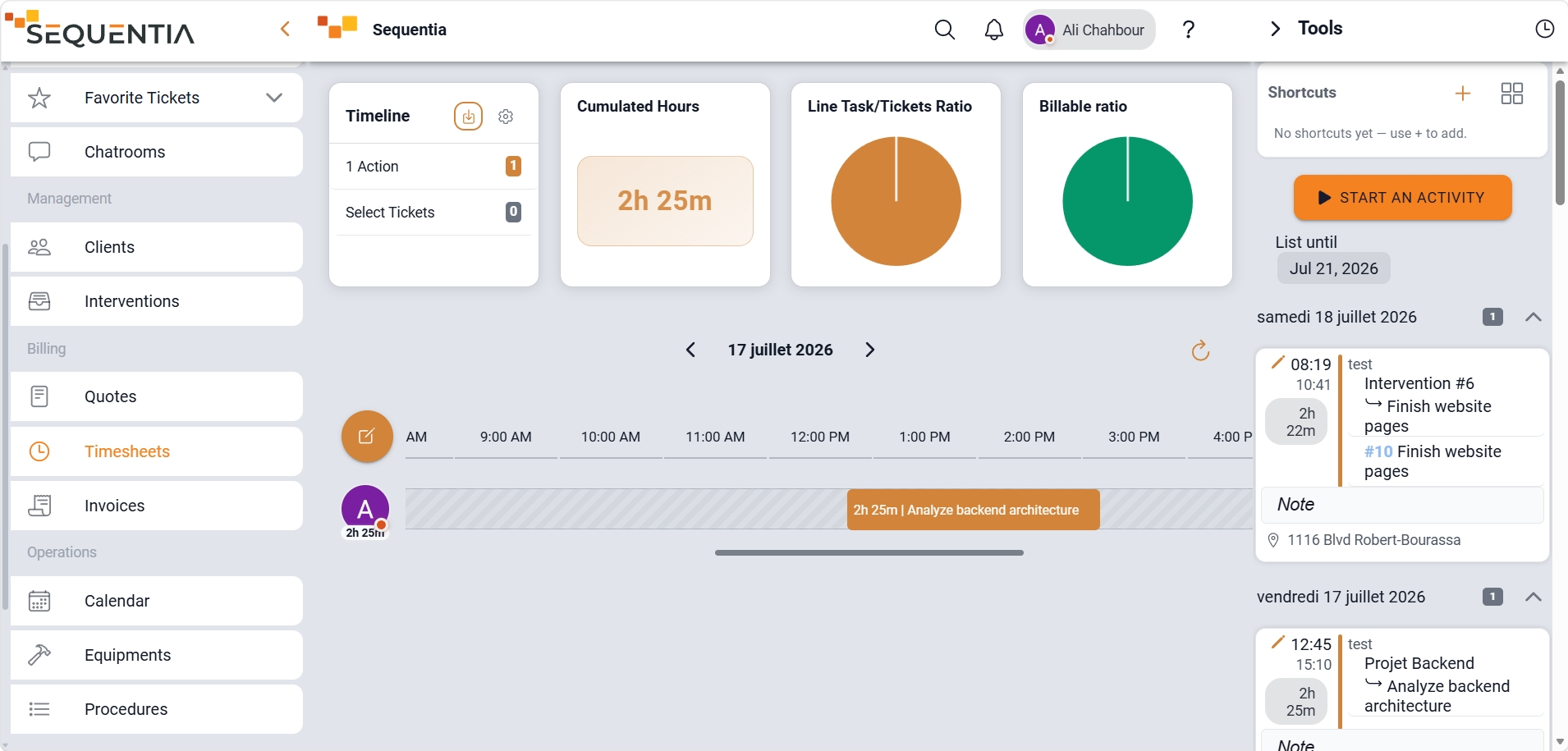Screen dimensions: 1568x751
Task: Click the green Billable ratio pie
Action: pyautogui.click(x=1127, y=201)
